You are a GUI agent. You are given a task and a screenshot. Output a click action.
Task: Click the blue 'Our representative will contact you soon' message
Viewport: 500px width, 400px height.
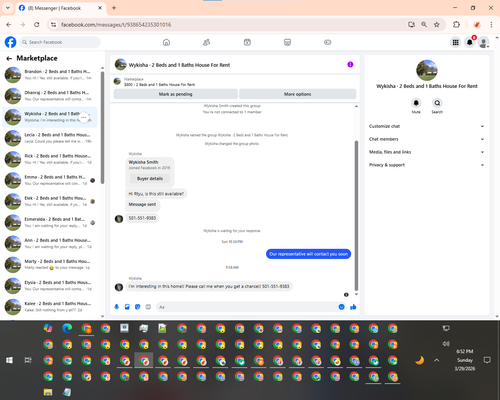click(x=308, y=254)
